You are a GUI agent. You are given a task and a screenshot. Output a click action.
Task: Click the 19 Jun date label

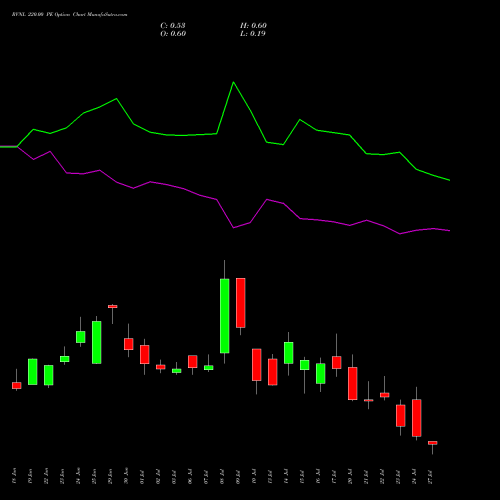point(30,476)
